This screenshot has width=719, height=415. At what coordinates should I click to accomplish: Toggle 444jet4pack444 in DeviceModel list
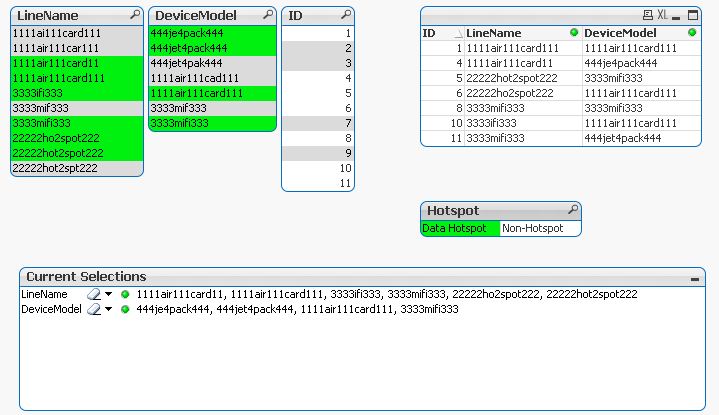pyautogui.click(x=212, y=48)
